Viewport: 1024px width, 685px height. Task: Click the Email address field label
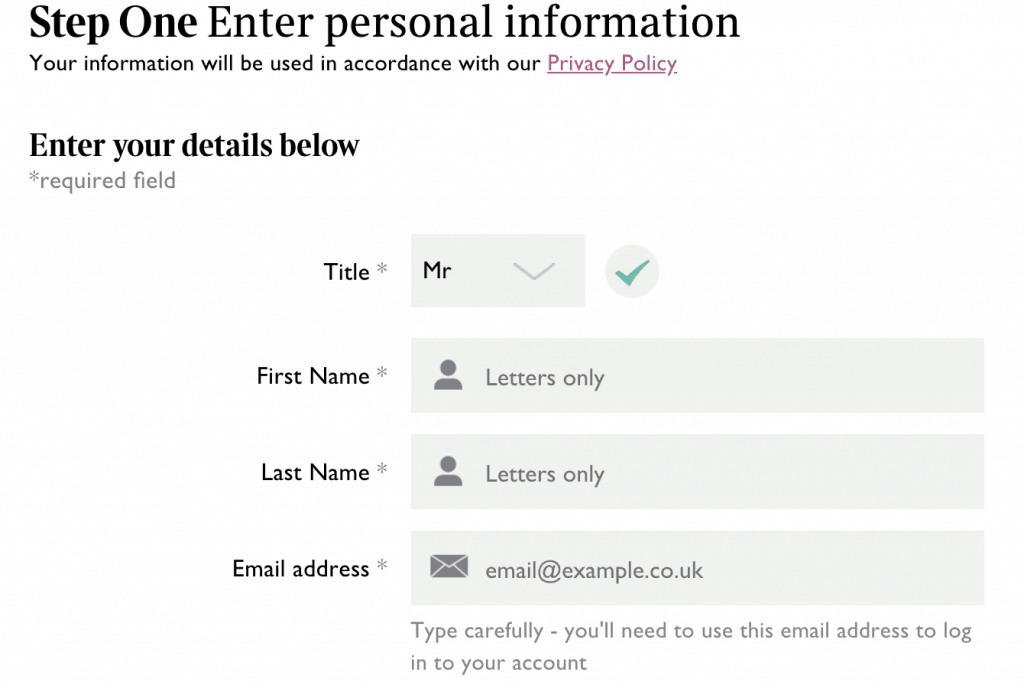(x=301, y=569)
